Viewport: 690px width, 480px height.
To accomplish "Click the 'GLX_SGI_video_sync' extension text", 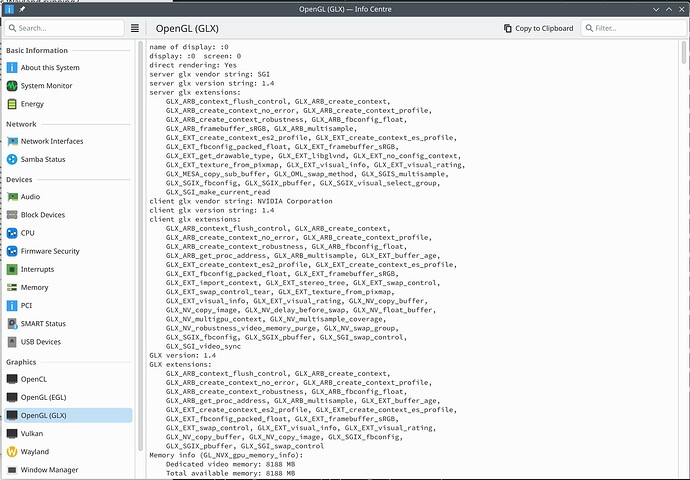I will pos(203,346).
